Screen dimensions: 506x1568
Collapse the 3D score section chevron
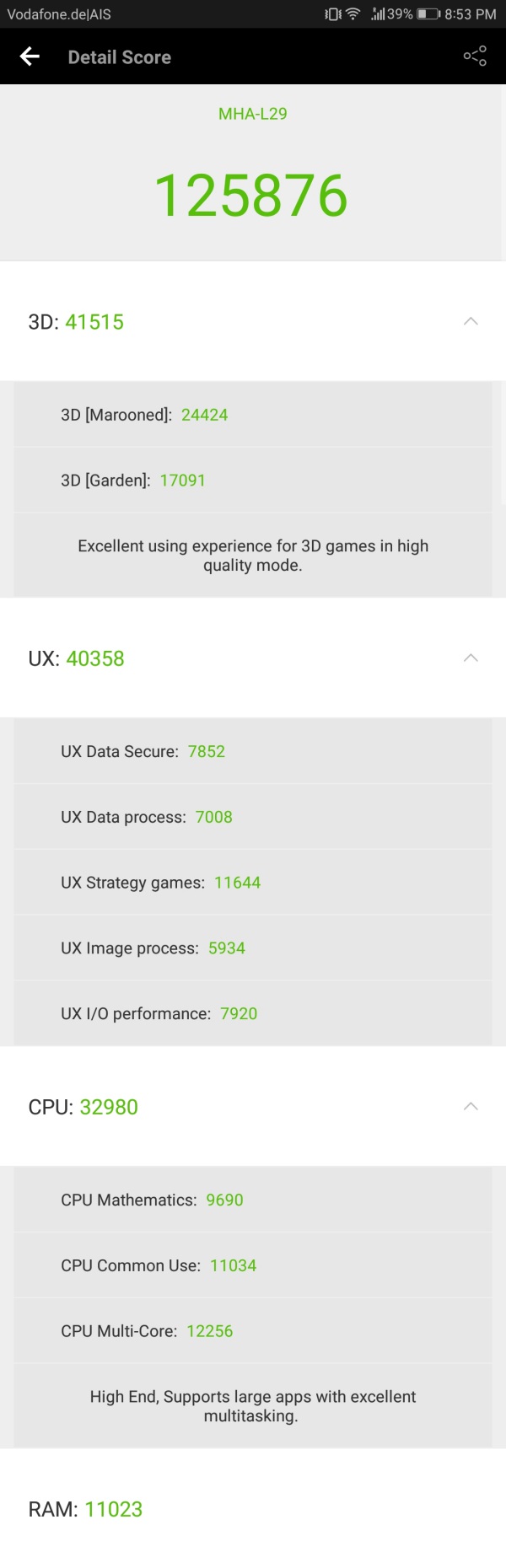471,321
